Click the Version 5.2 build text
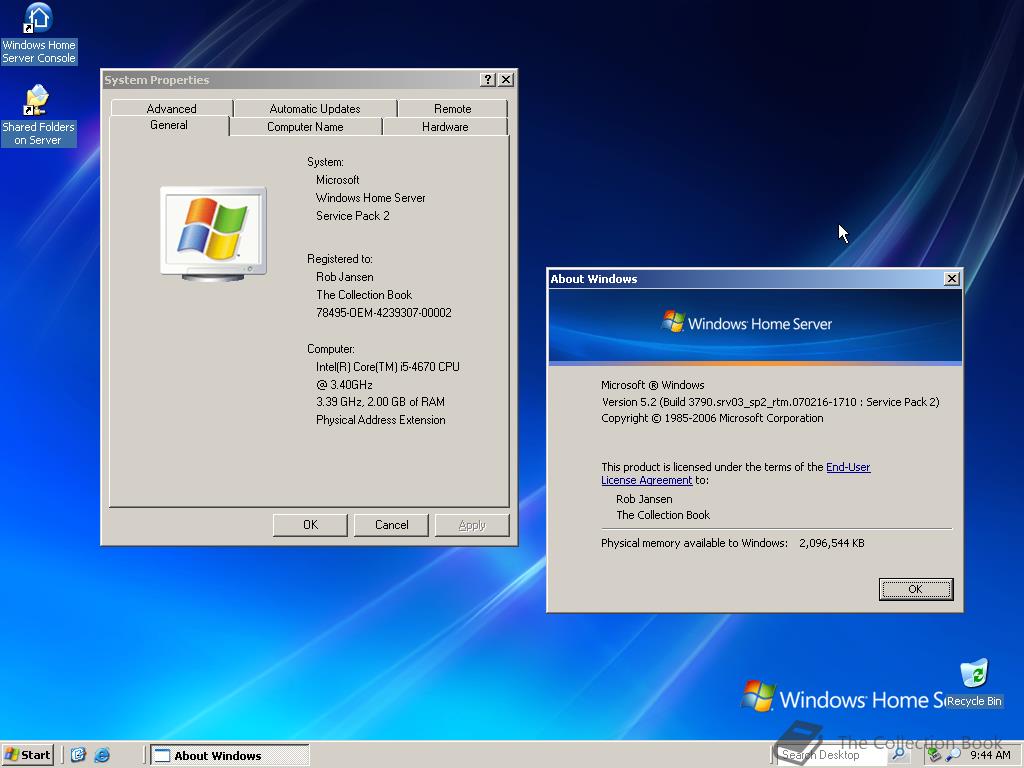This screenshot has width=1024, height=768. tap(771, 402)
